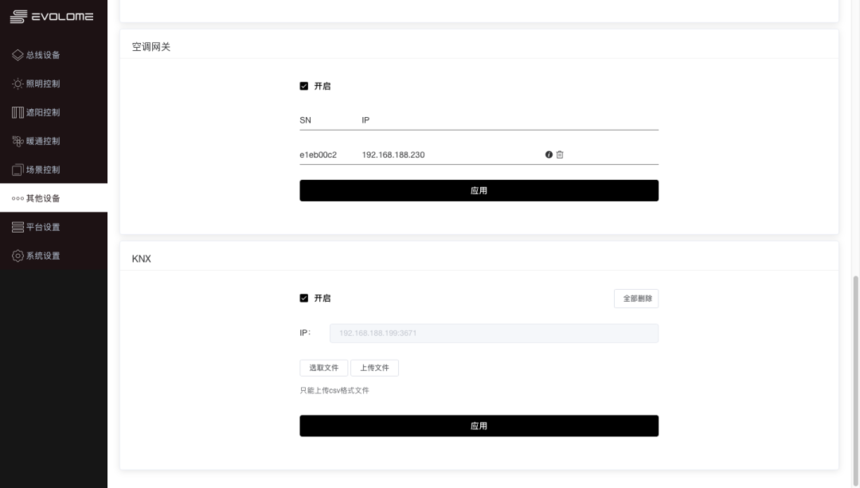
Task: Click 应用 button under 空调网关
Action: [479, 190]
